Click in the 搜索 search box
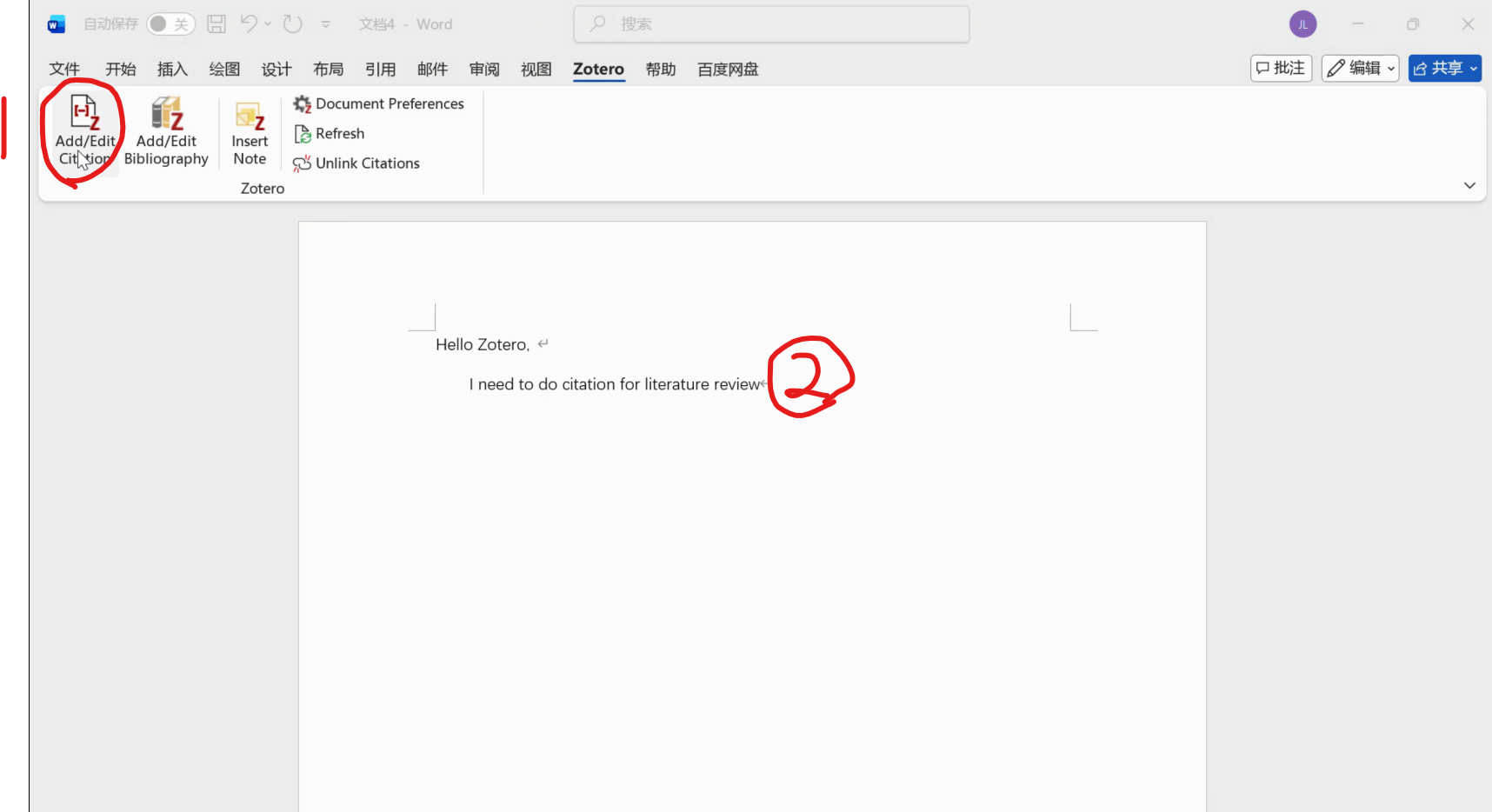The height and width of the screenshot is (812, 1492). tap(771, 24)
